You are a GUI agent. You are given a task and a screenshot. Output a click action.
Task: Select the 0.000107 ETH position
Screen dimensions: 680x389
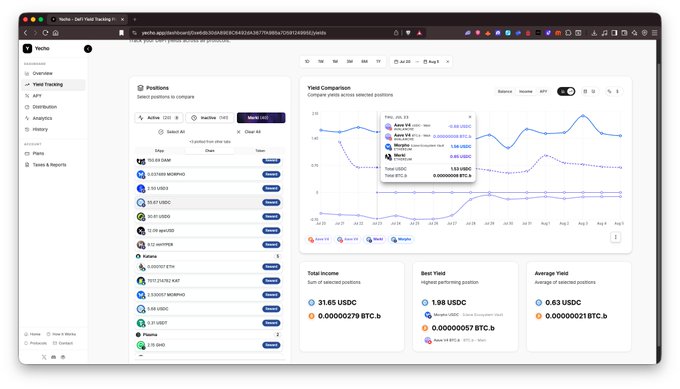(x=209, y=267)
